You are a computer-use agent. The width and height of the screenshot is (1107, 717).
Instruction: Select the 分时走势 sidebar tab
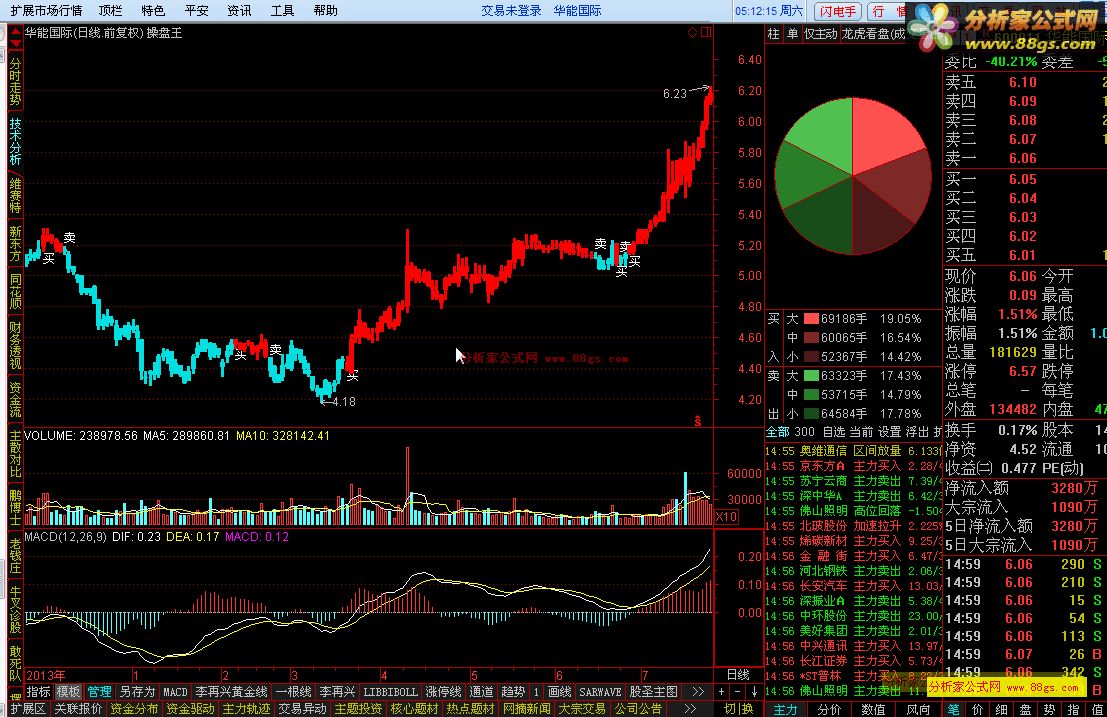[15, 82]
